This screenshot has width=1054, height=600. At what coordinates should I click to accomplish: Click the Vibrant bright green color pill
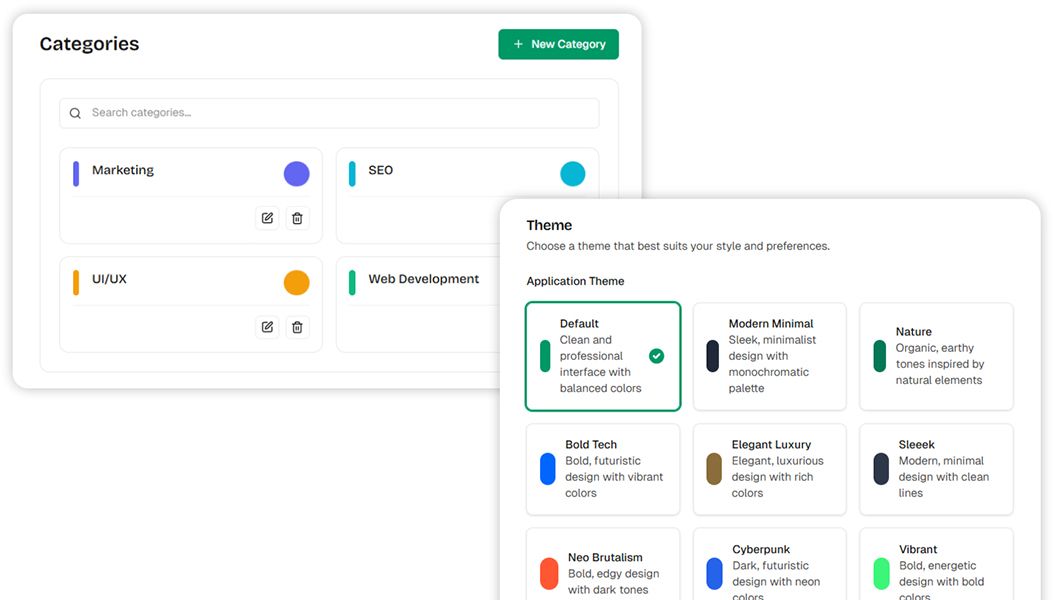click(x=881, y=573)
